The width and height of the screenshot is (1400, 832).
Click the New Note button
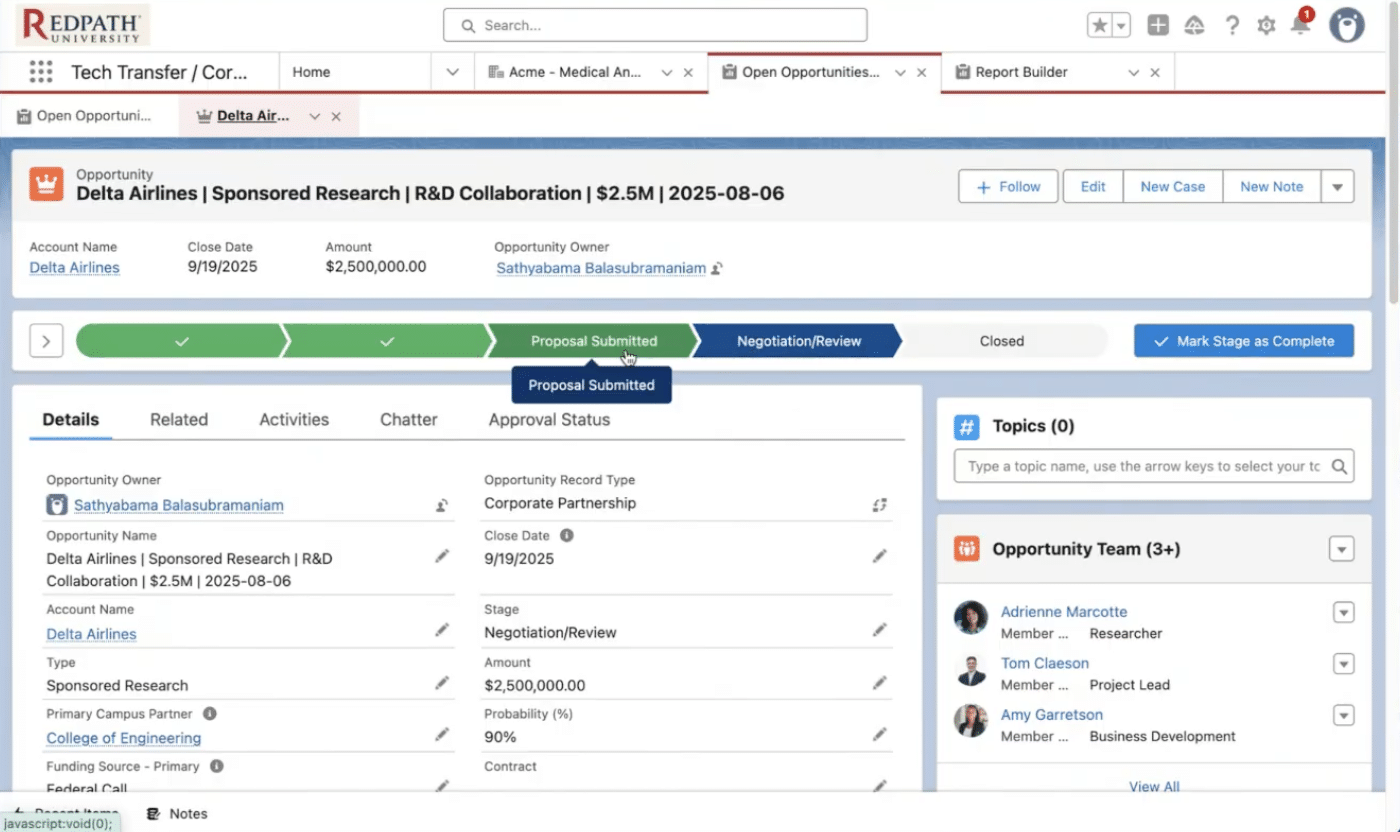coord(1272,186)
